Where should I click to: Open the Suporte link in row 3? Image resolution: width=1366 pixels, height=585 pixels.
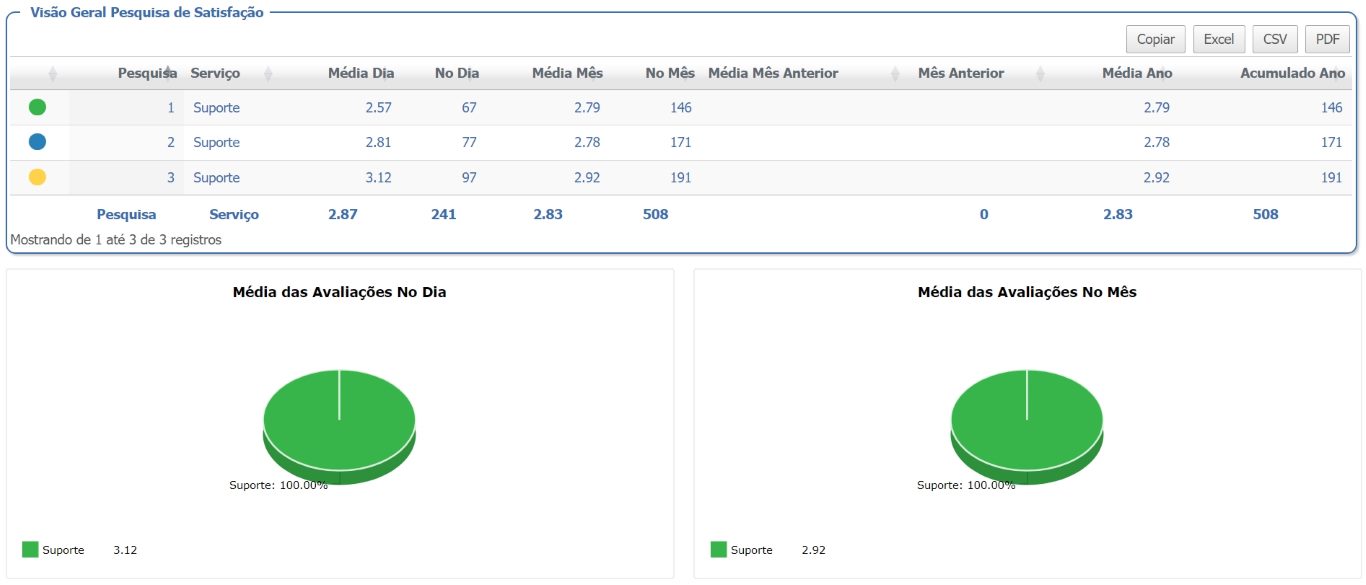[217, 177]
